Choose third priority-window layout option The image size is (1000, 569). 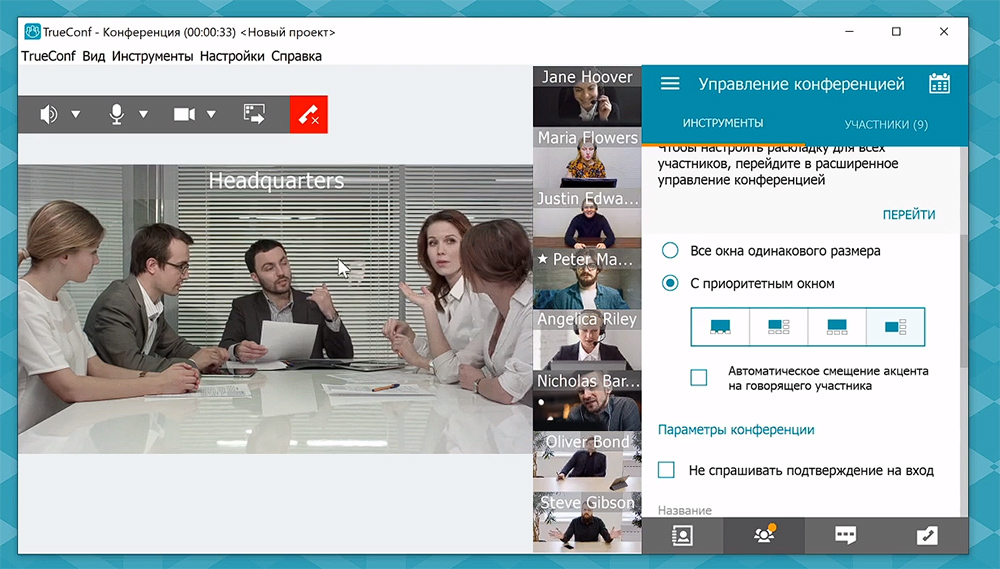[x=837, y=327]
